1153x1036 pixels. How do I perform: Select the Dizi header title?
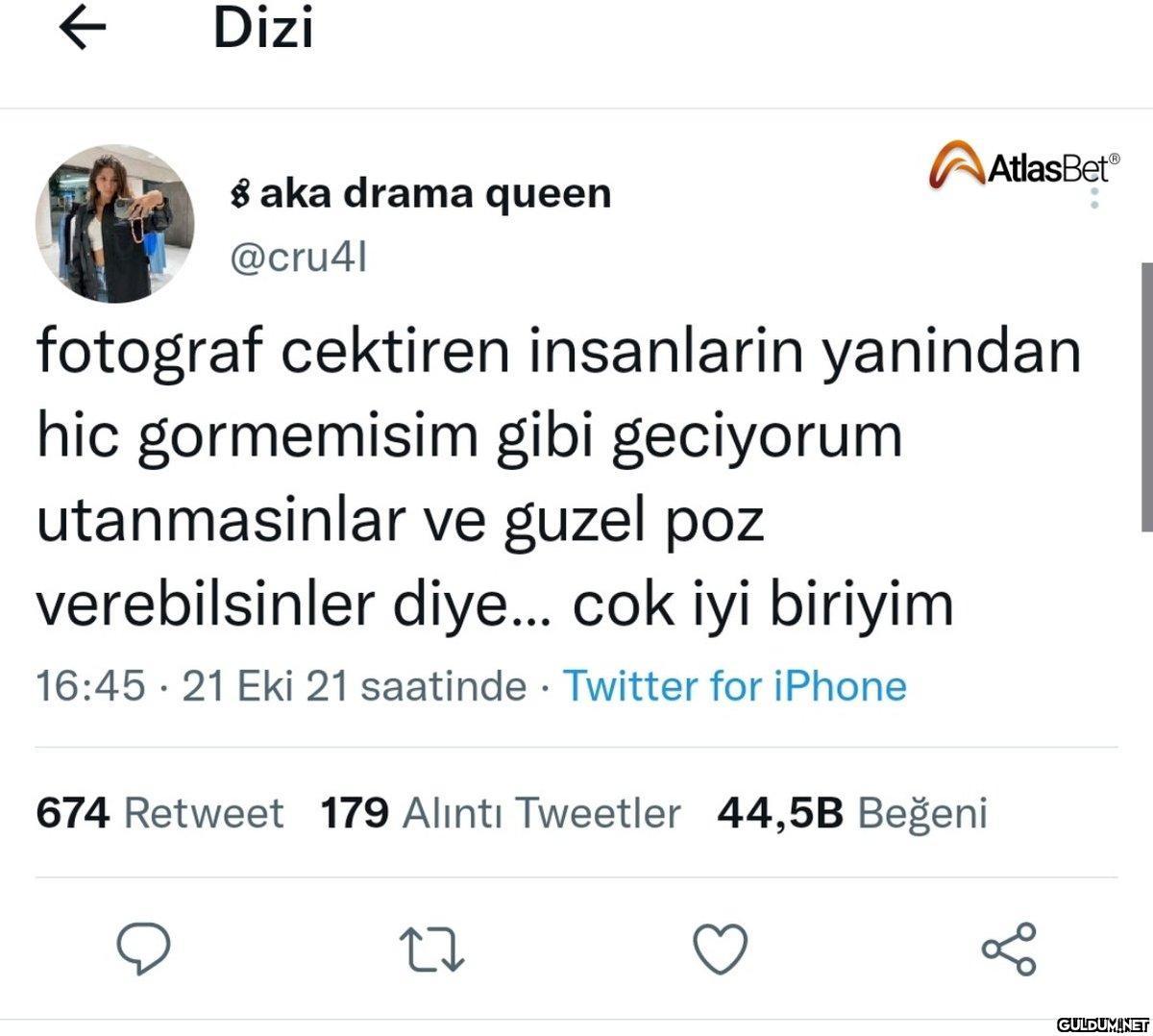tap(263, 29)
